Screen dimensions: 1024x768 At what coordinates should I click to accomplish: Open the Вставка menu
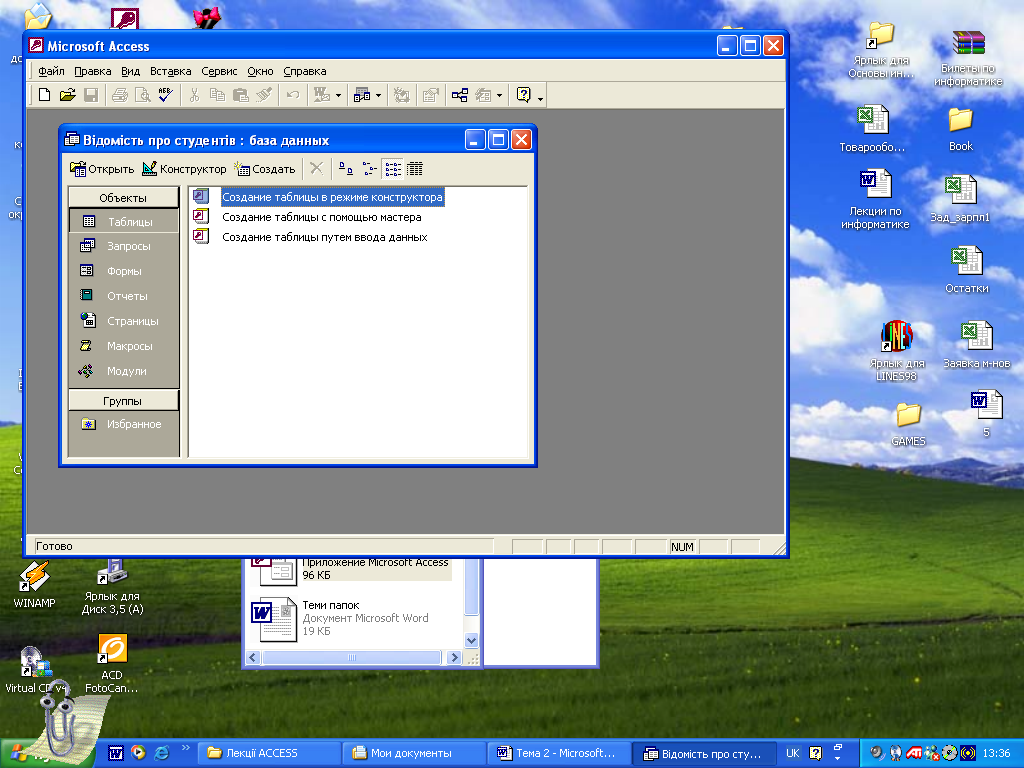(x=170, y=71)
